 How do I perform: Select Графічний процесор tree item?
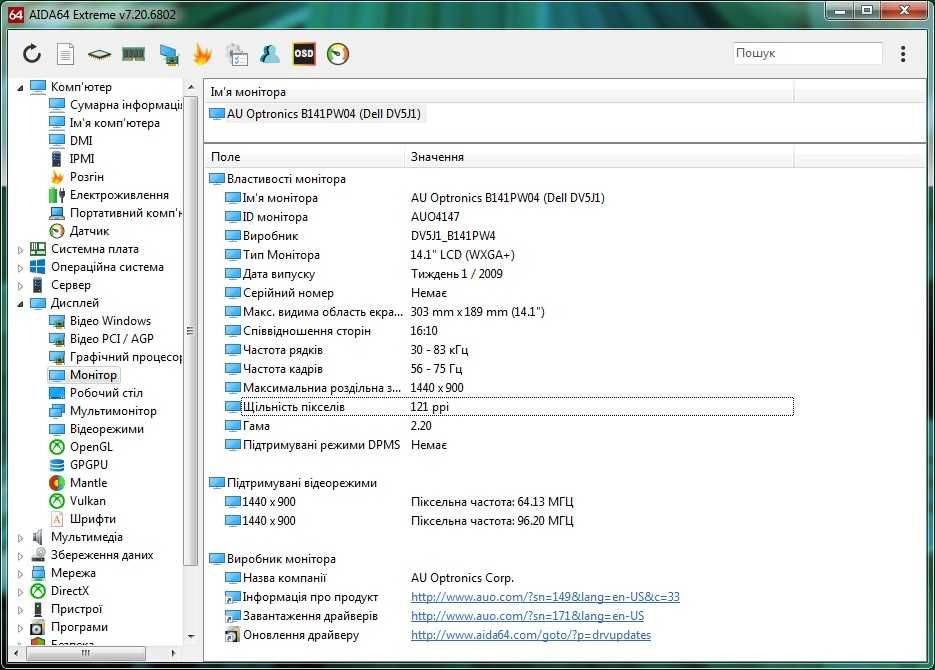tap(126, 356)
